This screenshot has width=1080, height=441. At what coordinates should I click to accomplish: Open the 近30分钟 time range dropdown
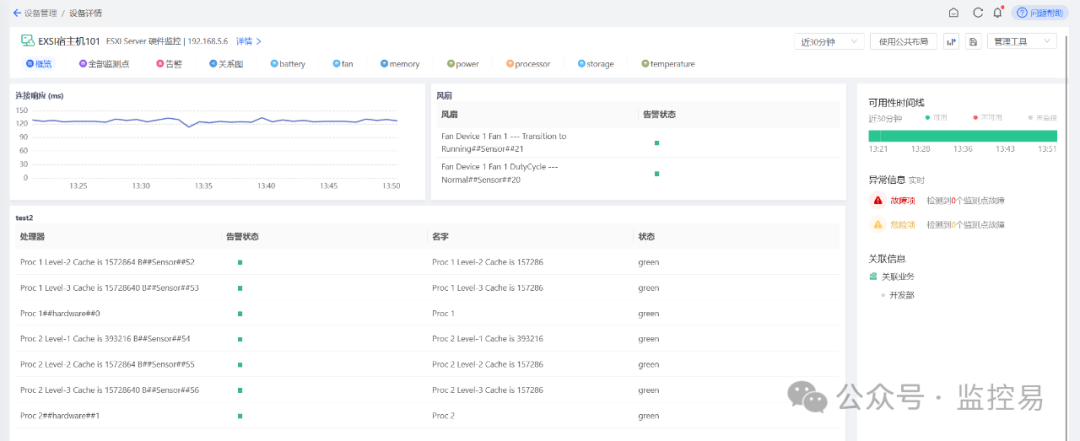829,41
